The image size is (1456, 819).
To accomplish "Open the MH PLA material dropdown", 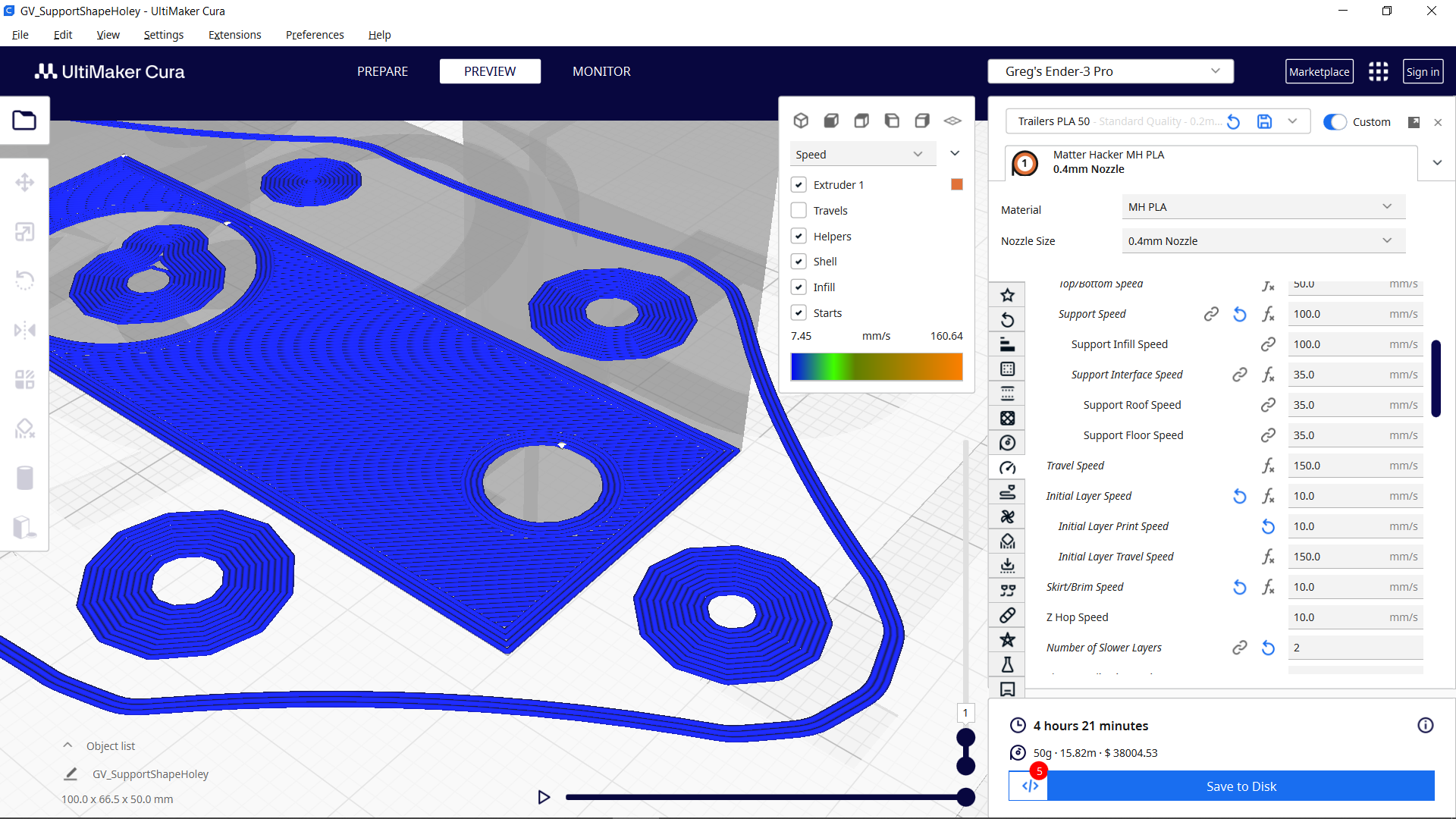I will tap(1263, 207).
